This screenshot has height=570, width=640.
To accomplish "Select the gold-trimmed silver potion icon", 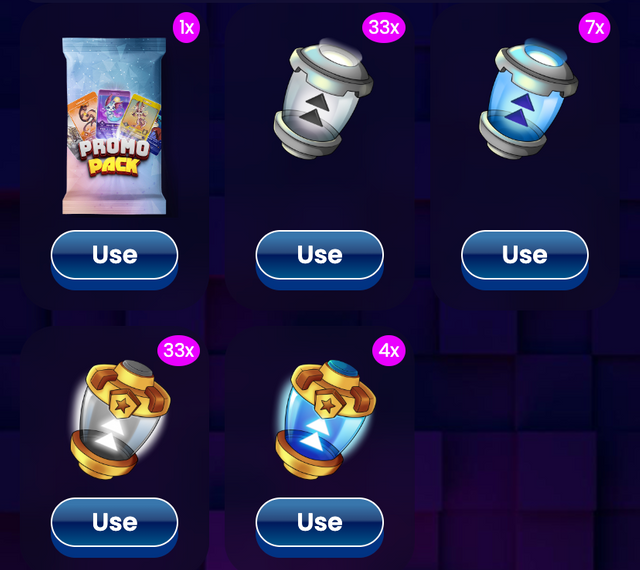I will (x=120, y=419).
